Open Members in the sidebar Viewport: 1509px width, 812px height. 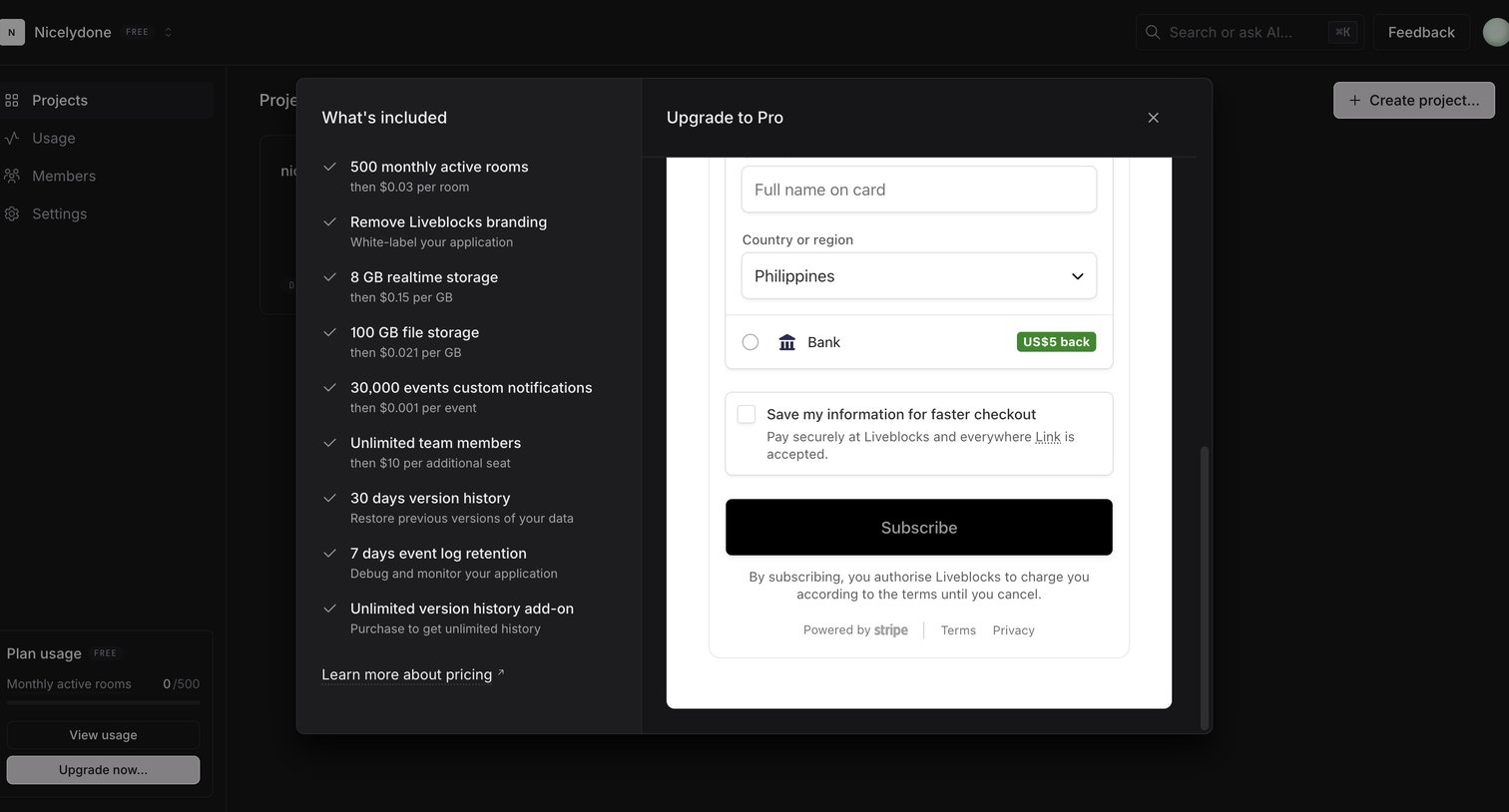coord(106,176)
